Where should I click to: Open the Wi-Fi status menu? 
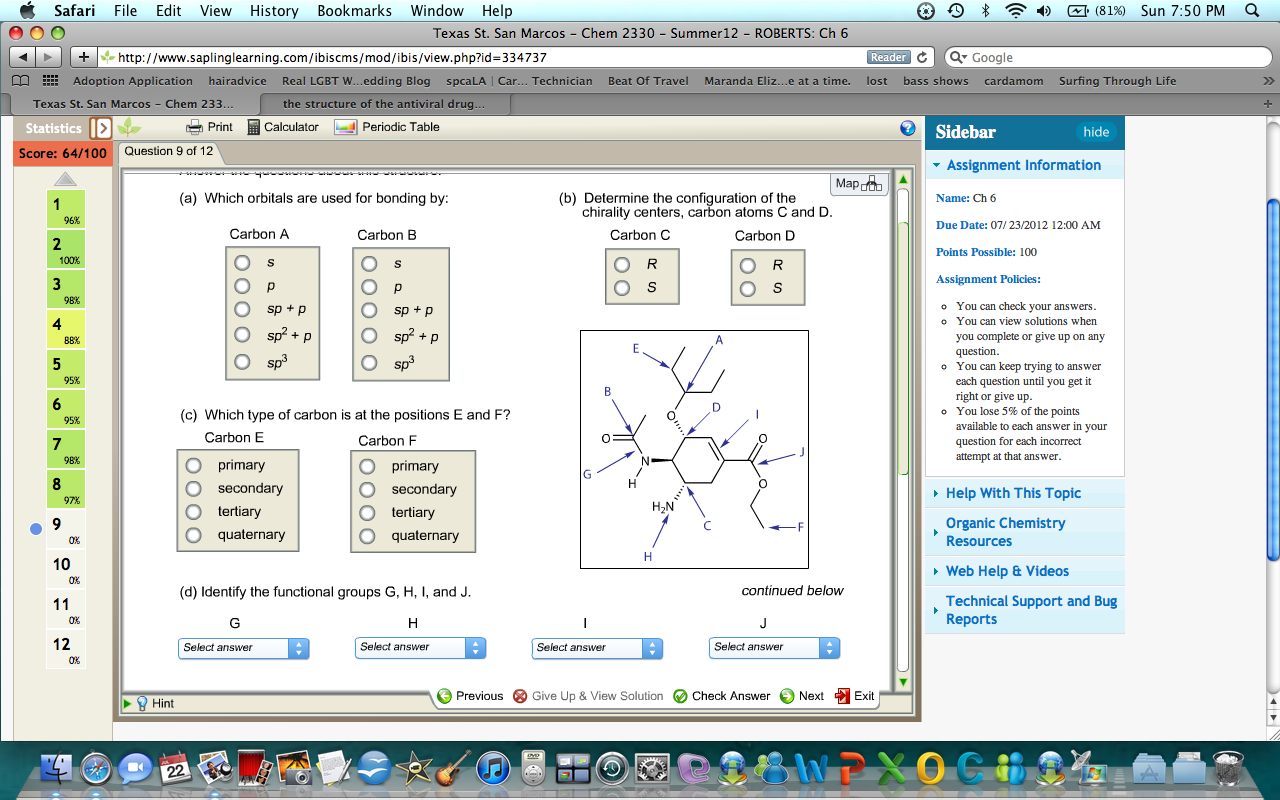pos(1016,11)
